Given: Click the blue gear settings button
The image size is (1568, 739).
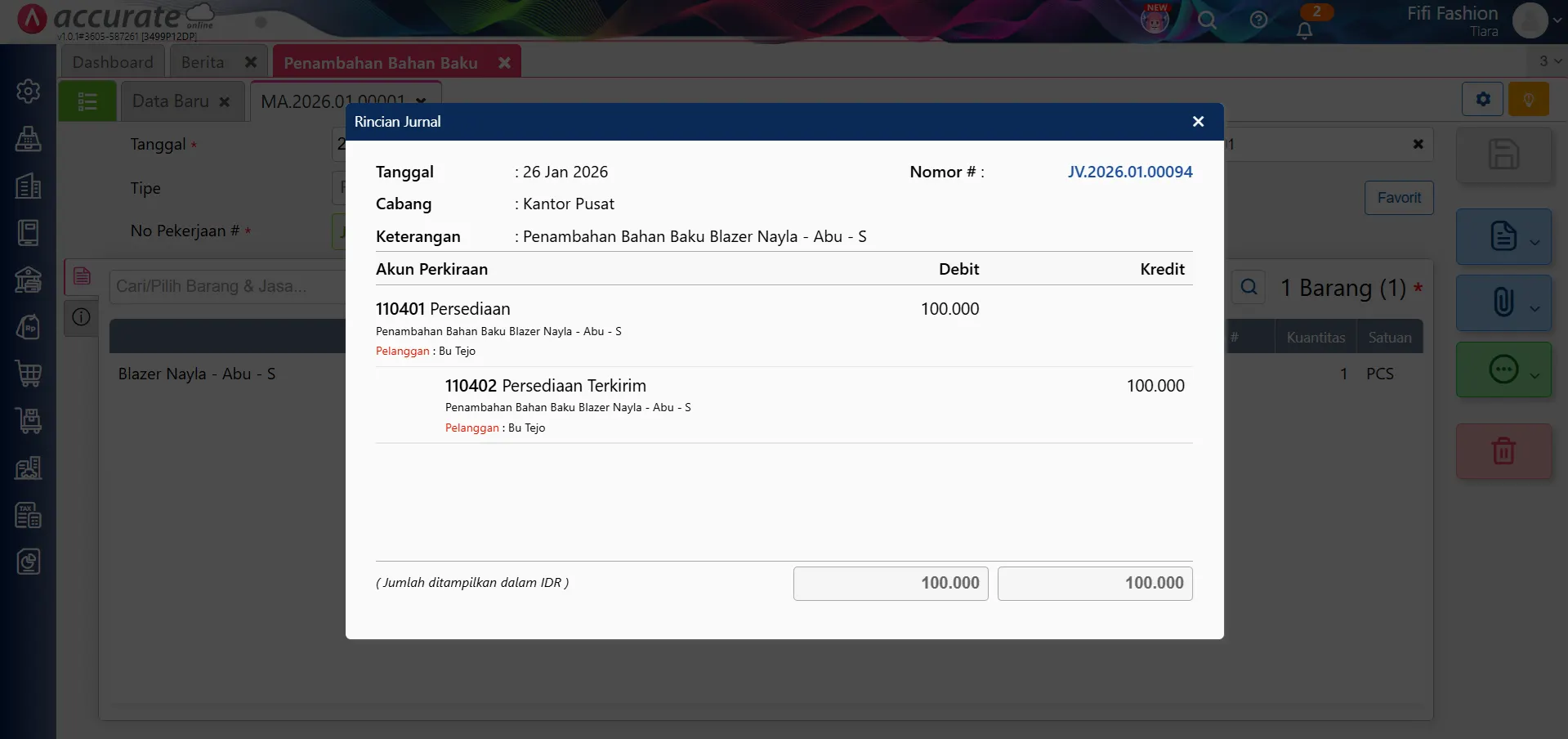Looking at the screenshot, I should 1482,100.
